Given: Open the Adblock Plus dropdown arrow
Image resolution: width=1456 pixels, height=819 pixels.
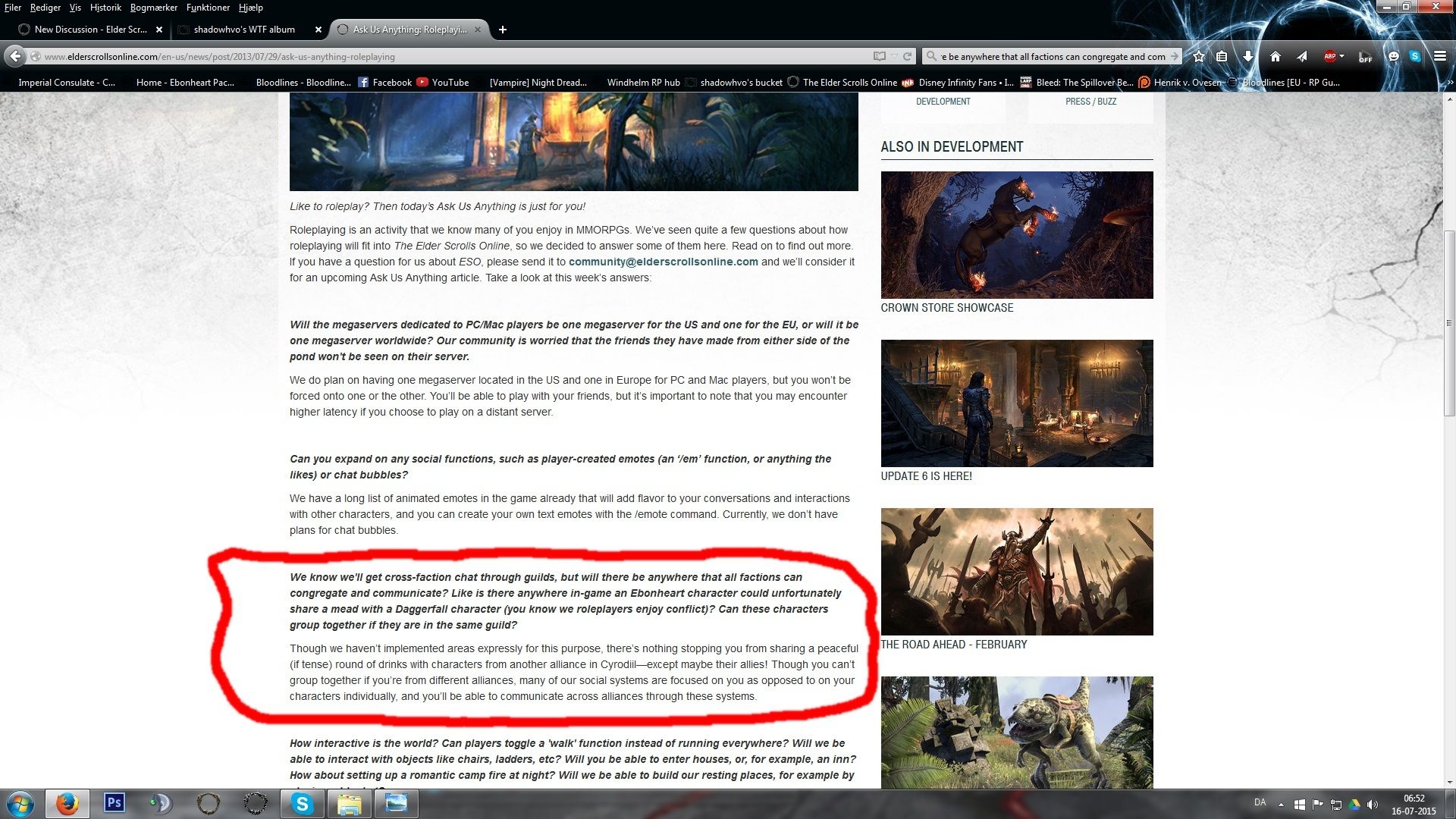Looking at the screenshot, I should point(1341,55).
